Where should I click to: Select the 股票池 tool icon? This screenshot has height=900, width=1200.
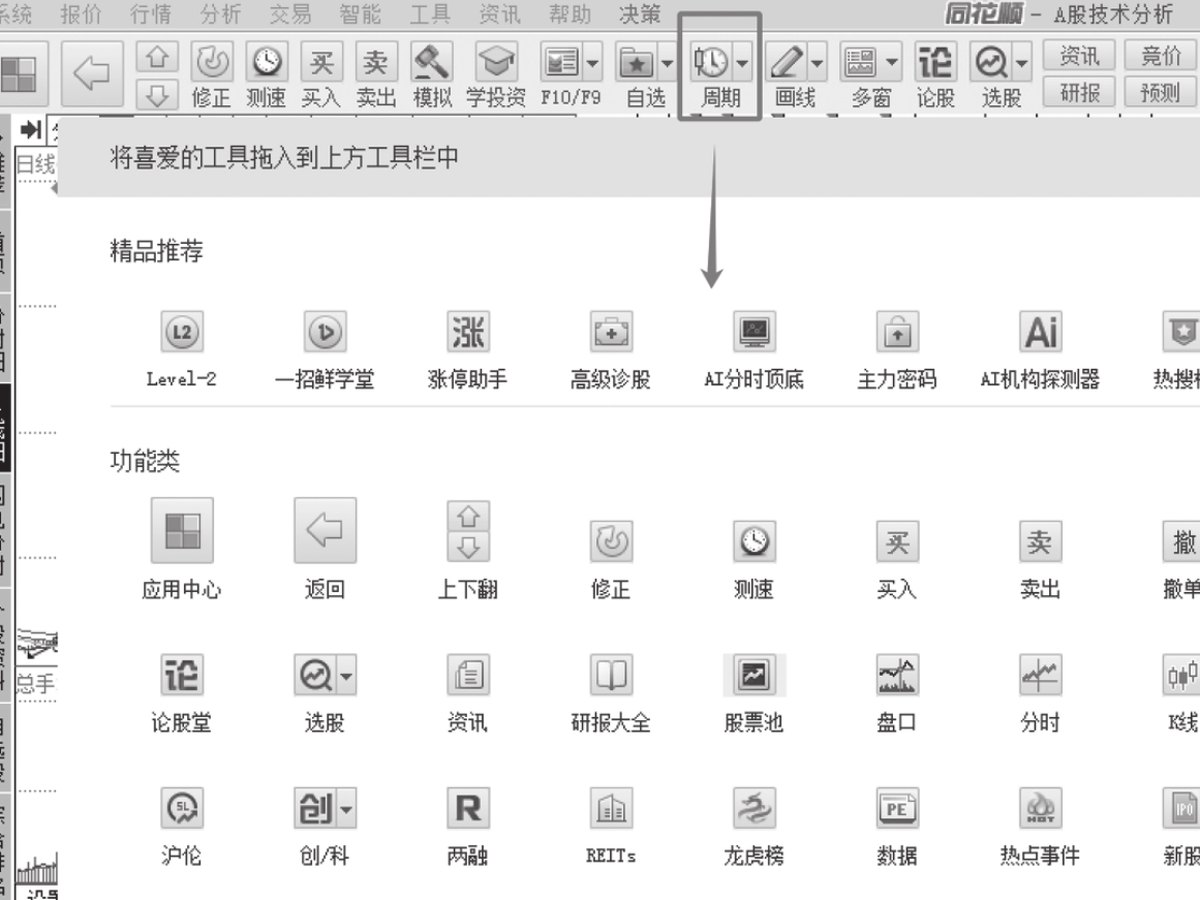753,675
